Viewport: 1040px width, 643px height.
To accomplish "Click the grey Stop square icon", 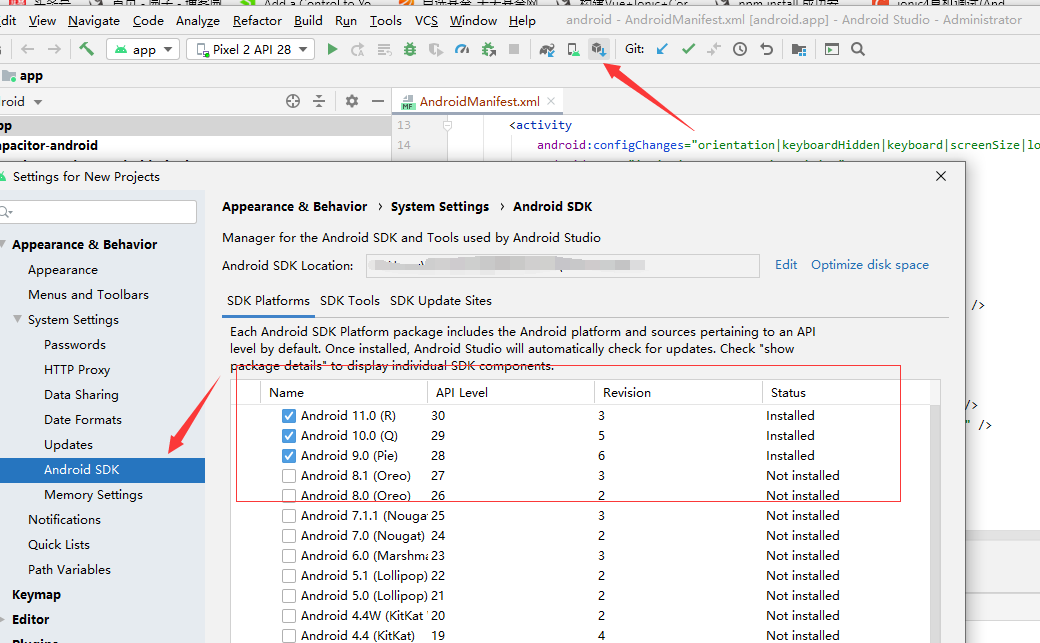I will pos(514,49).
